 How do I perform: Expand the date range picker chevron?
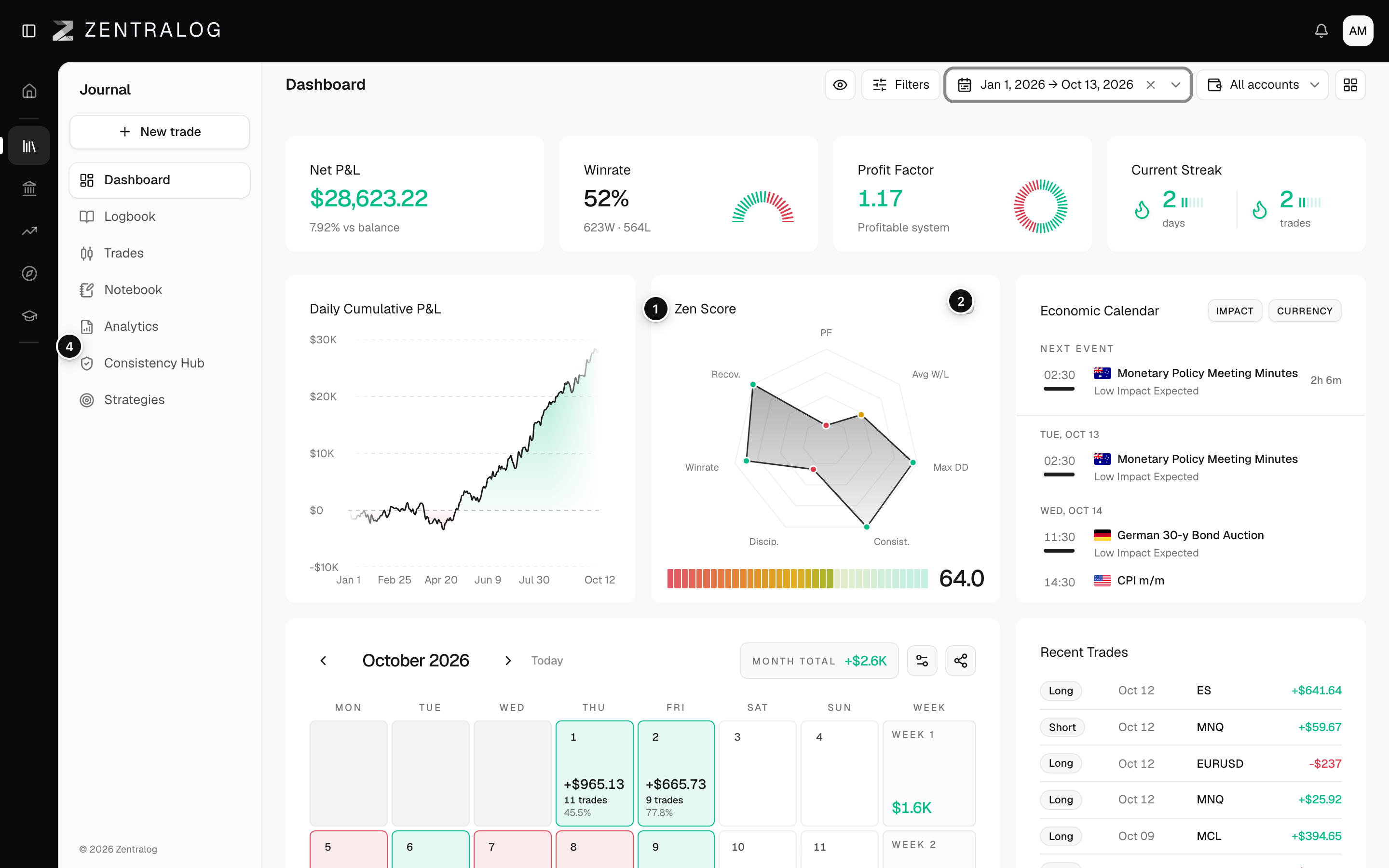click(x=1175, y=85)
